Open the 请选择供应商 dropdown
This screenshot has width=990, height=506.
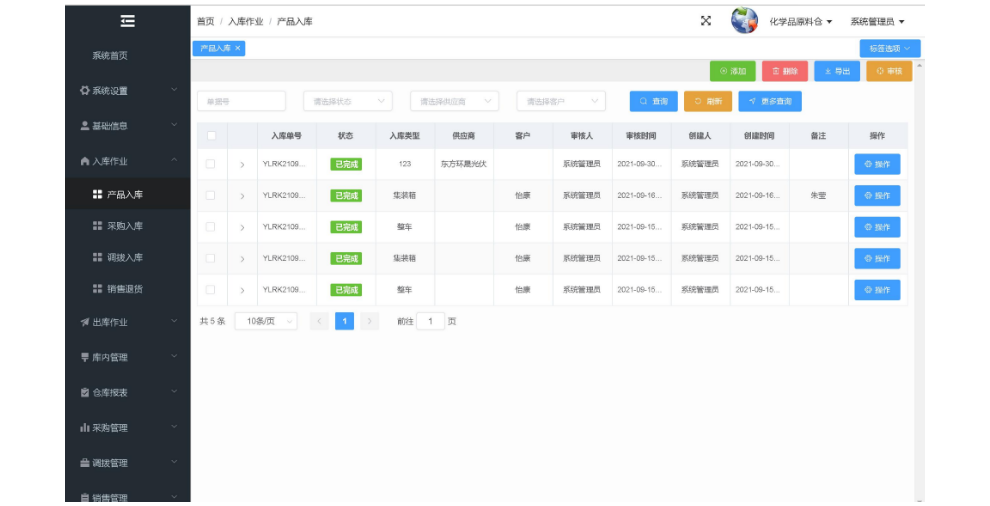click(455, 101)
